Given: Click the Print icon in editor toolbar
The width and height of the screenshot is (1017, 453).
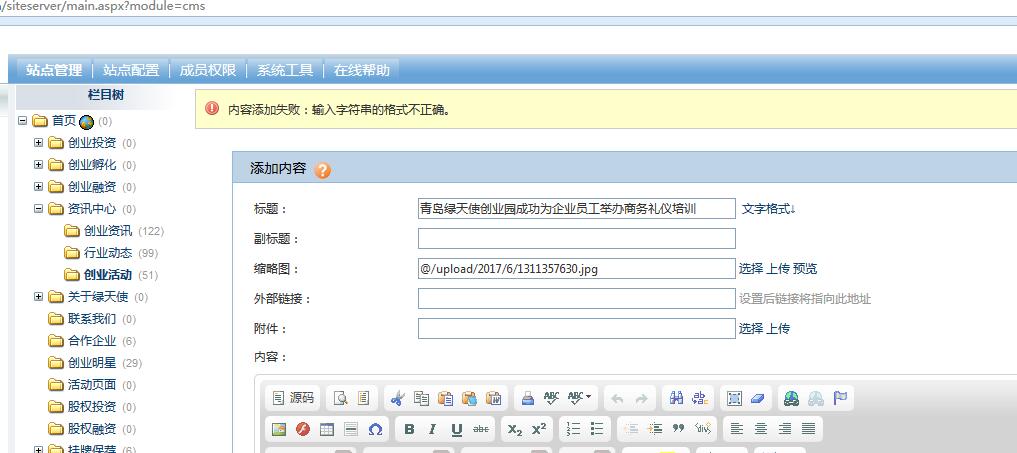Looking at the screenshot, I should point(527,398).
